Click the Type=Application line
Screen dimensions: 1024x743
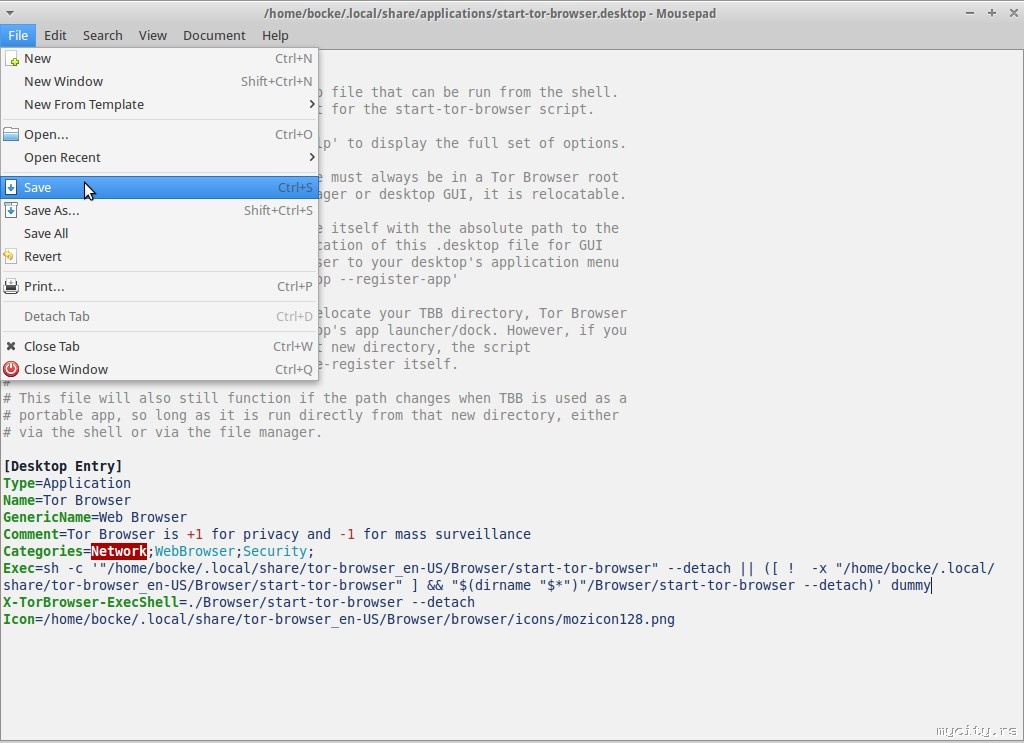coord(67,483)
